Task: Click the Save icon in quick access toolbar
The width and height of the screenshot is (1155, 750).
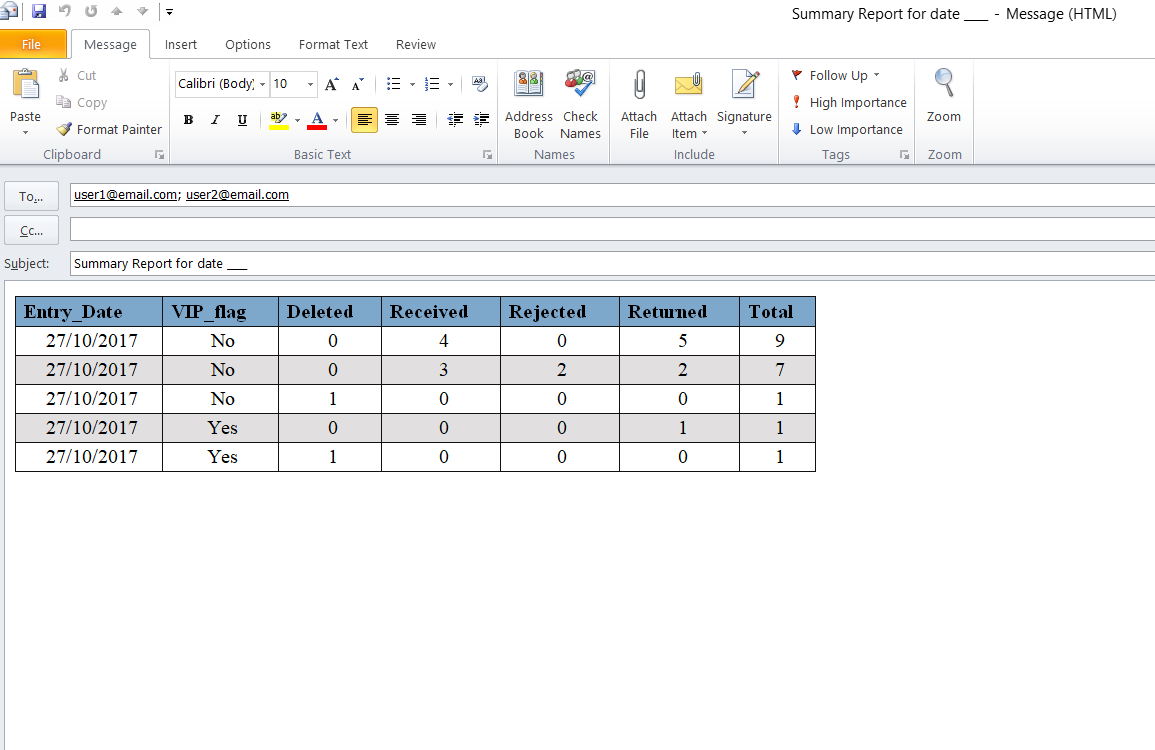Action: tap(39, 11)
